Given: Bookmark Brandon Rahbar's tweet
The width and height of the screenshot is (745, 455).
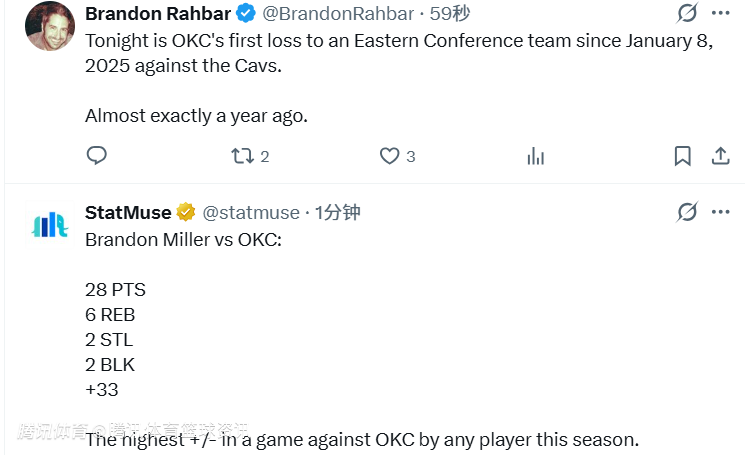Looking at the screenshot, I should (682, 156).
